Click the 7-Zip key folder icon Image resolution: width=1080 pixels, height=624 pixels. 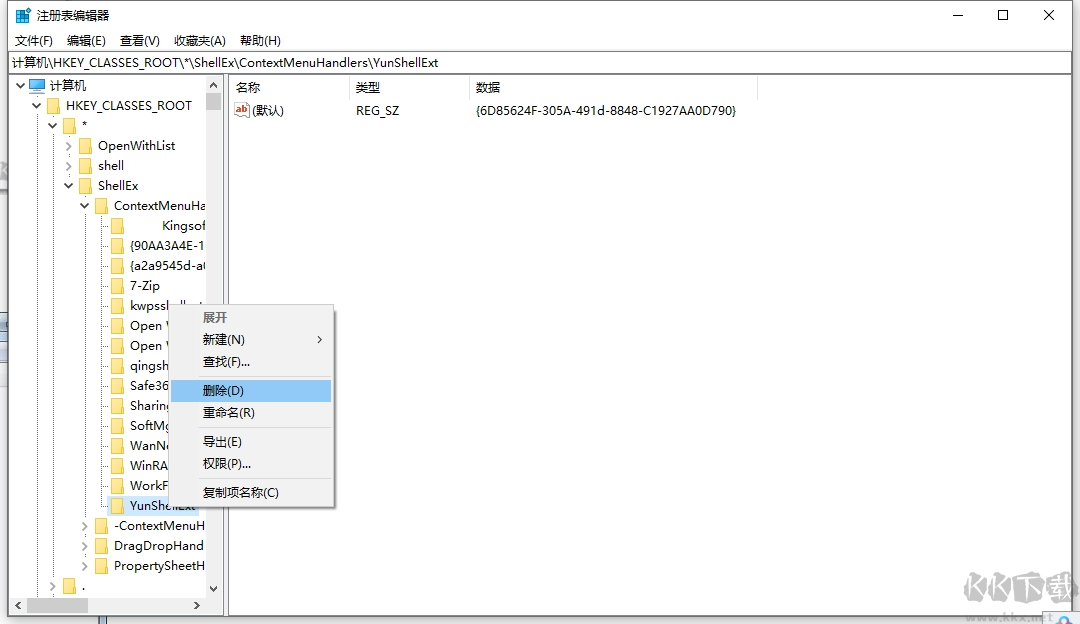pyautogui.click(x=117, y=286)
